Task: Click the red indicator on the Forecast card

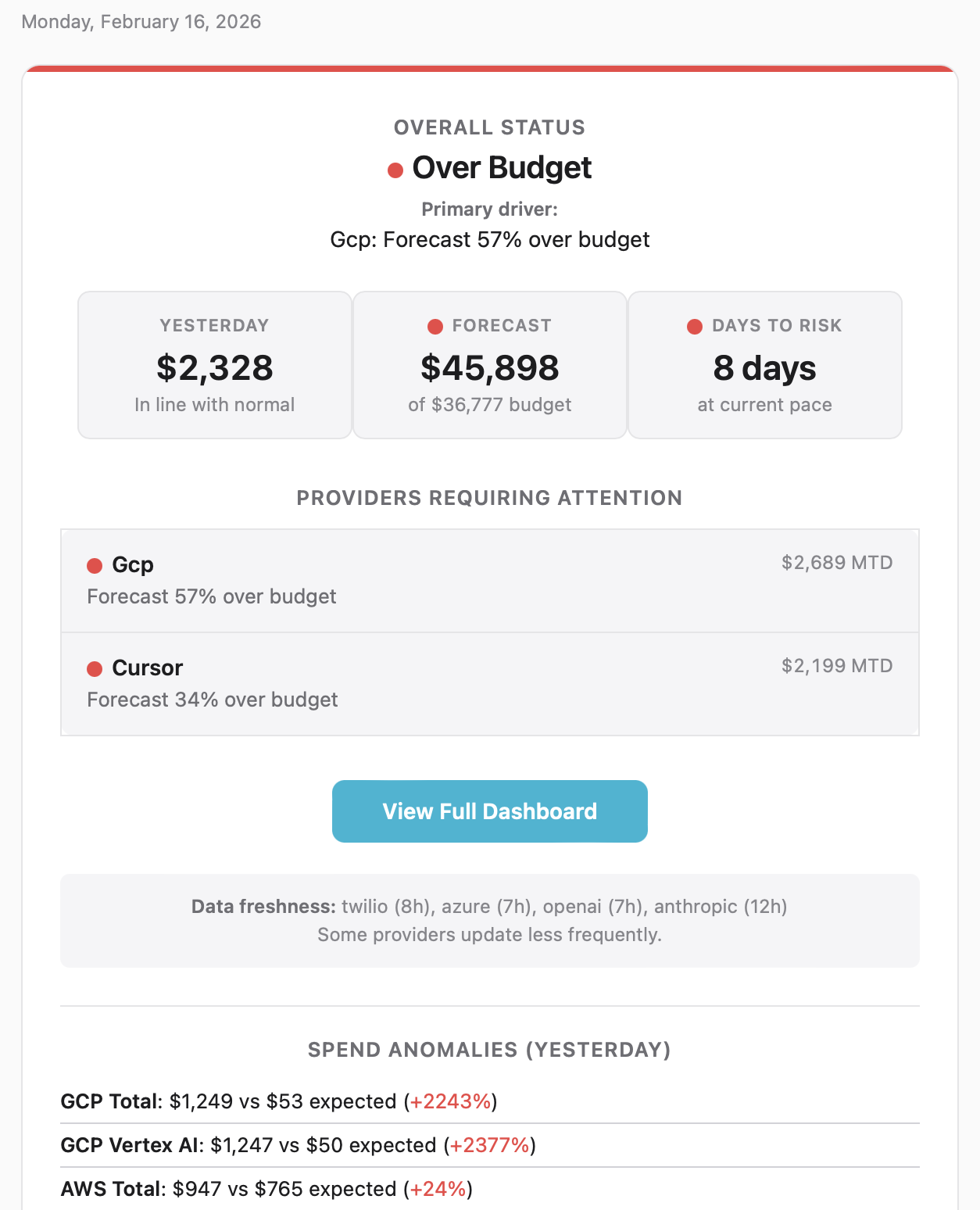Action: (435, 326)
